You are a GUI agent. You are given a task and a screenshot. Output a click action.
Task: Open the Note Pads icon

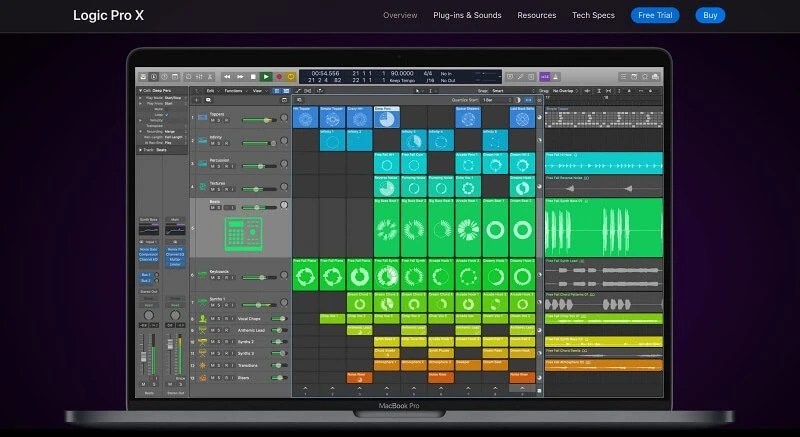tap(634, 76)
